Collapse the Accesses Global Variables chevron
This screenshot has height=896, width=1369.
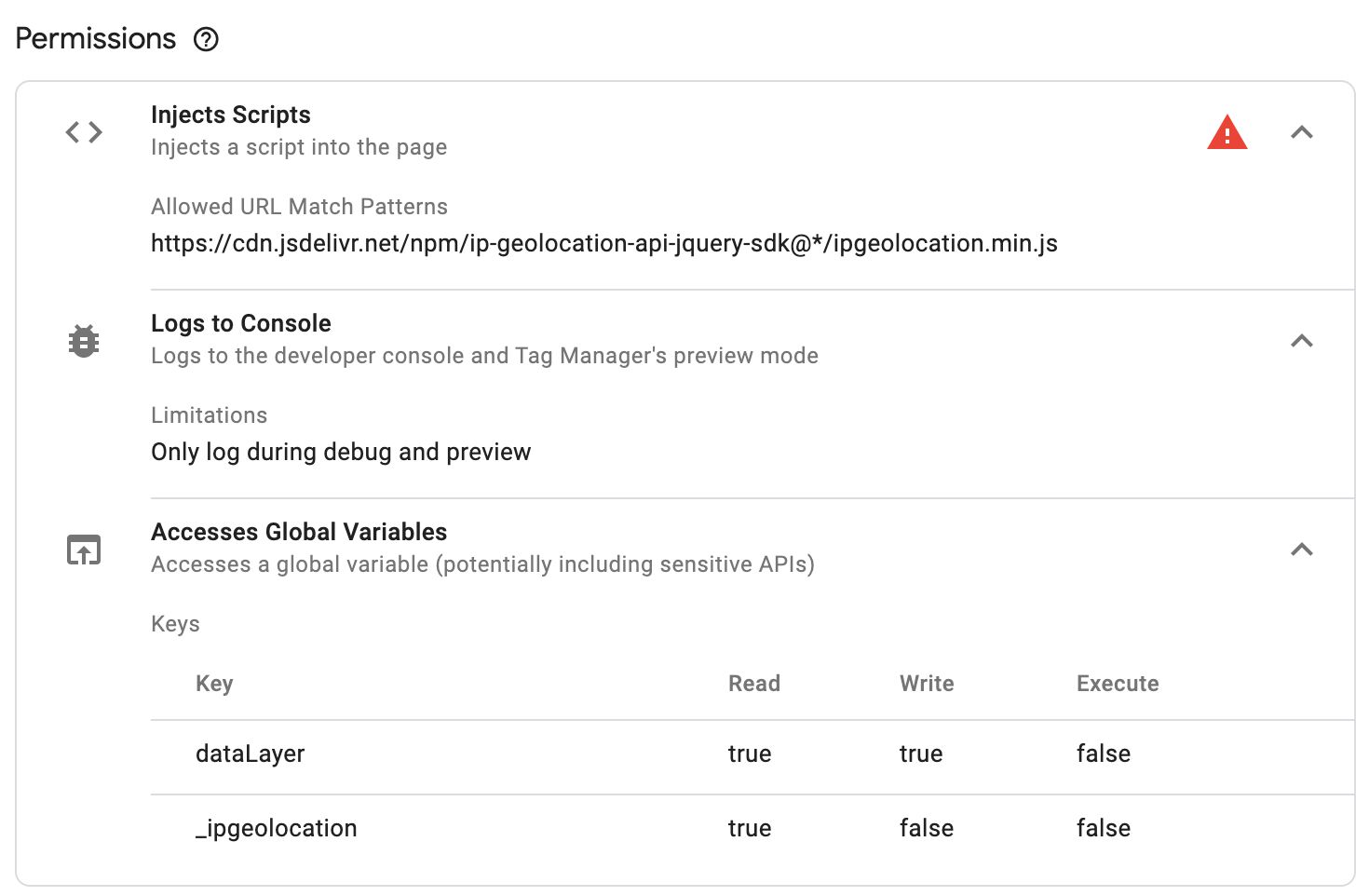[x=1302, y=550]
